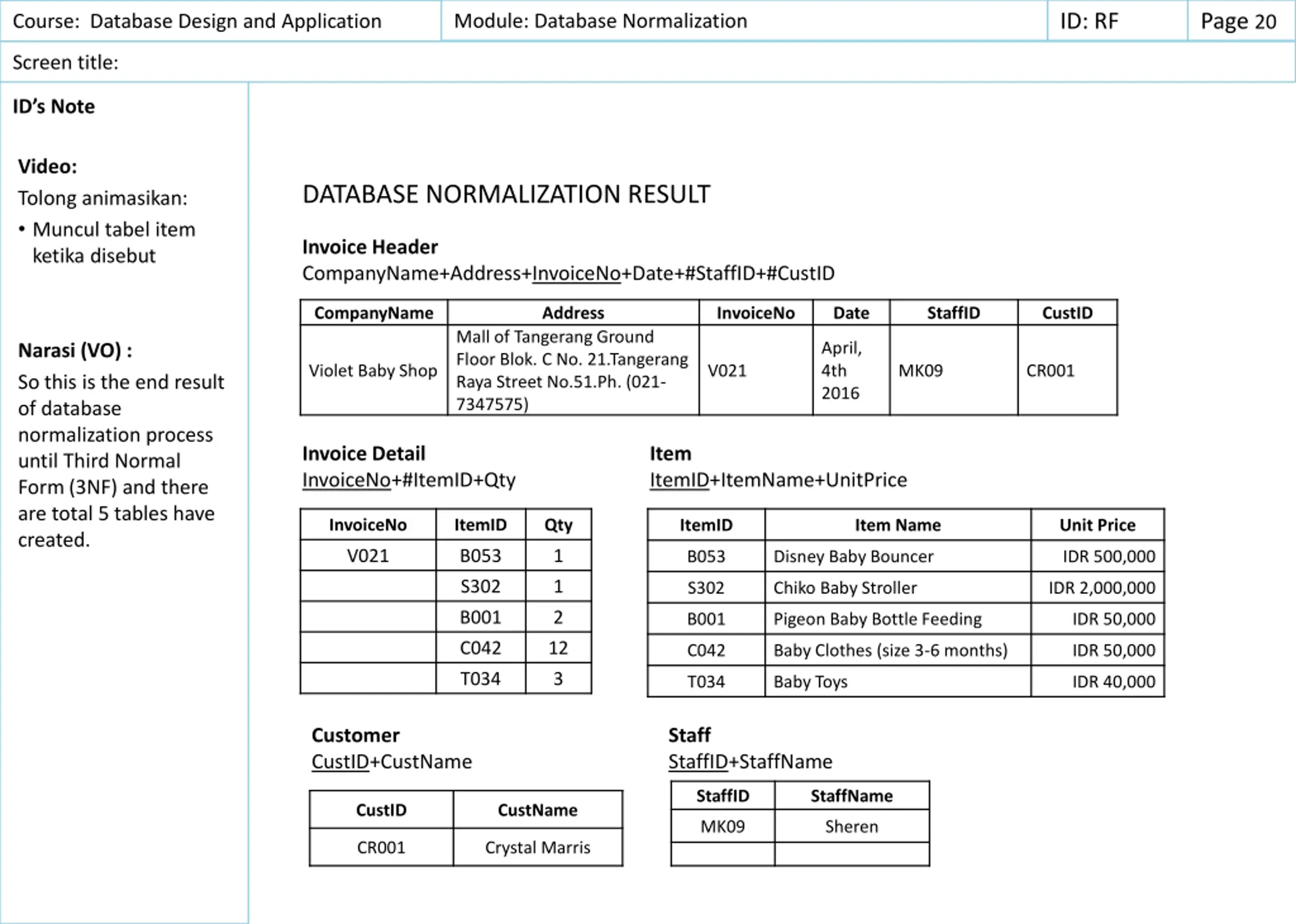Viewport: 1296px width, 924px height.
Task: Click the 'Date' column header
Action: pyautogui.click(x=851, y=312)
